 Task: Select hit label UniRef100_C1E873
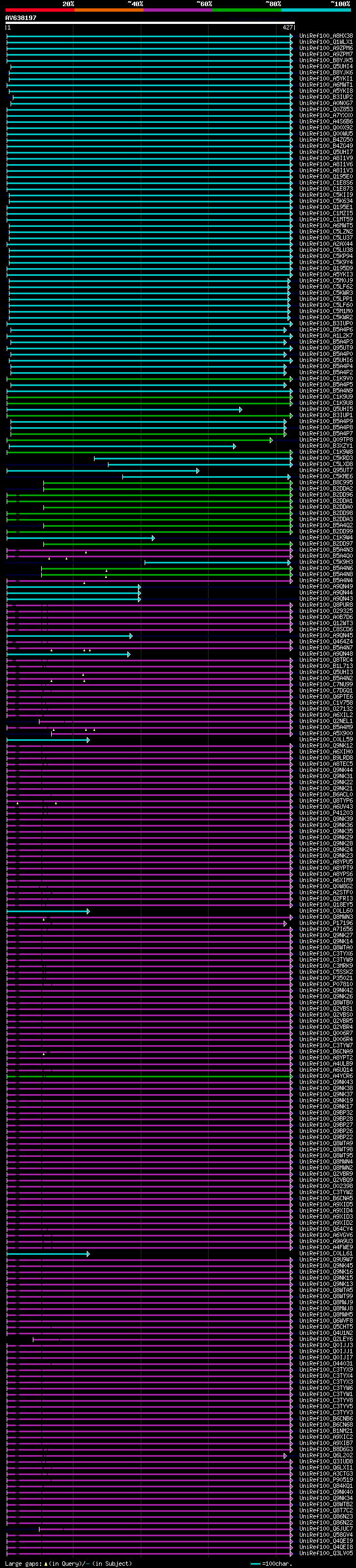(325, 189)
